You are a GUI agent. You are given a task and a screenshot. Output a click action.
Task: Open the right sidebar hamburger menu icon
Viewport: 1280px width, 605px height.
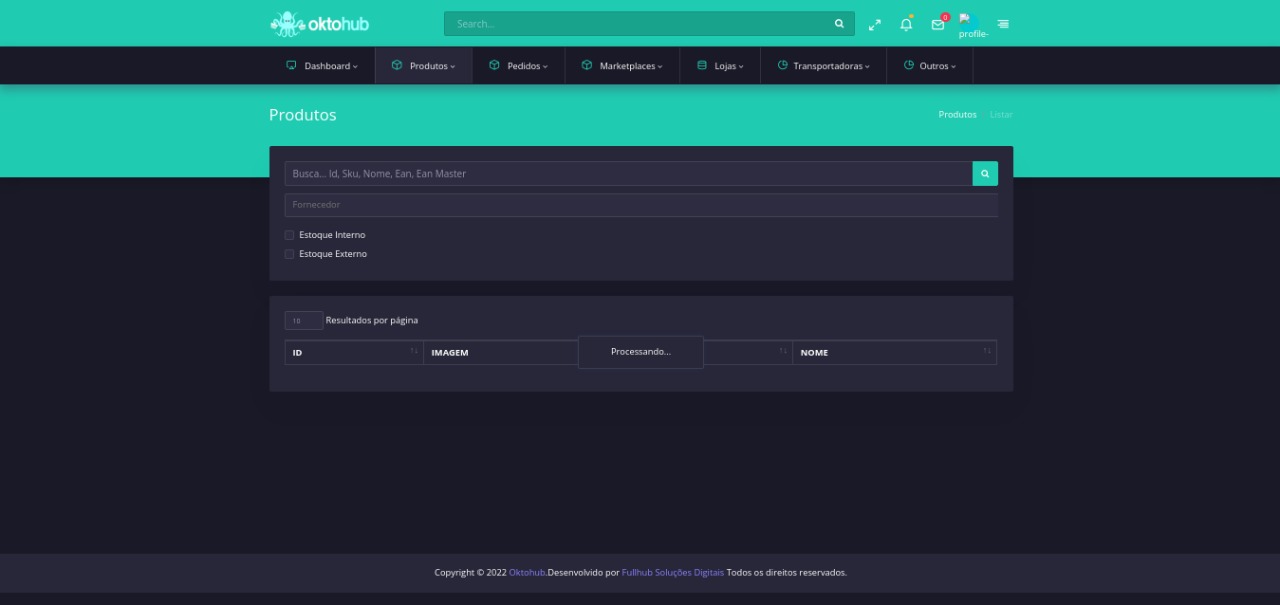pyautogui.click(x=1003, y=24)
